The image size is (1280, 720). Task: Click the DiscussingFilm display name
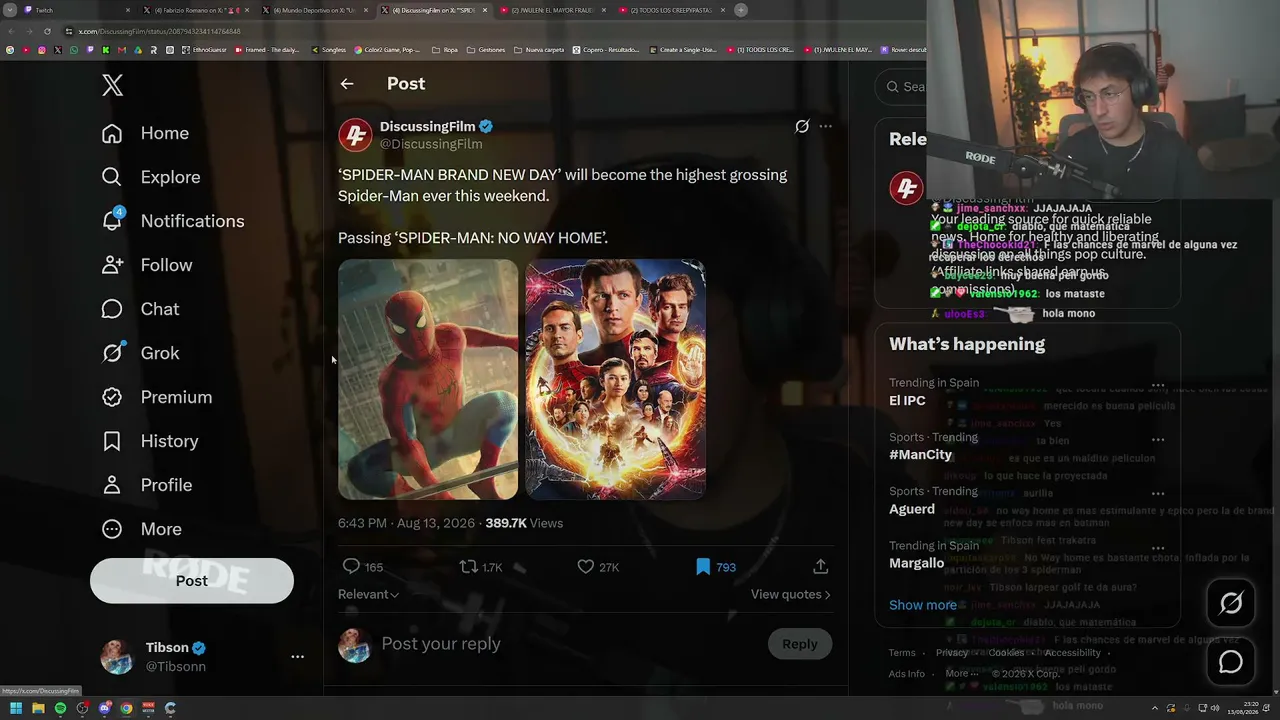pos(427,126)
